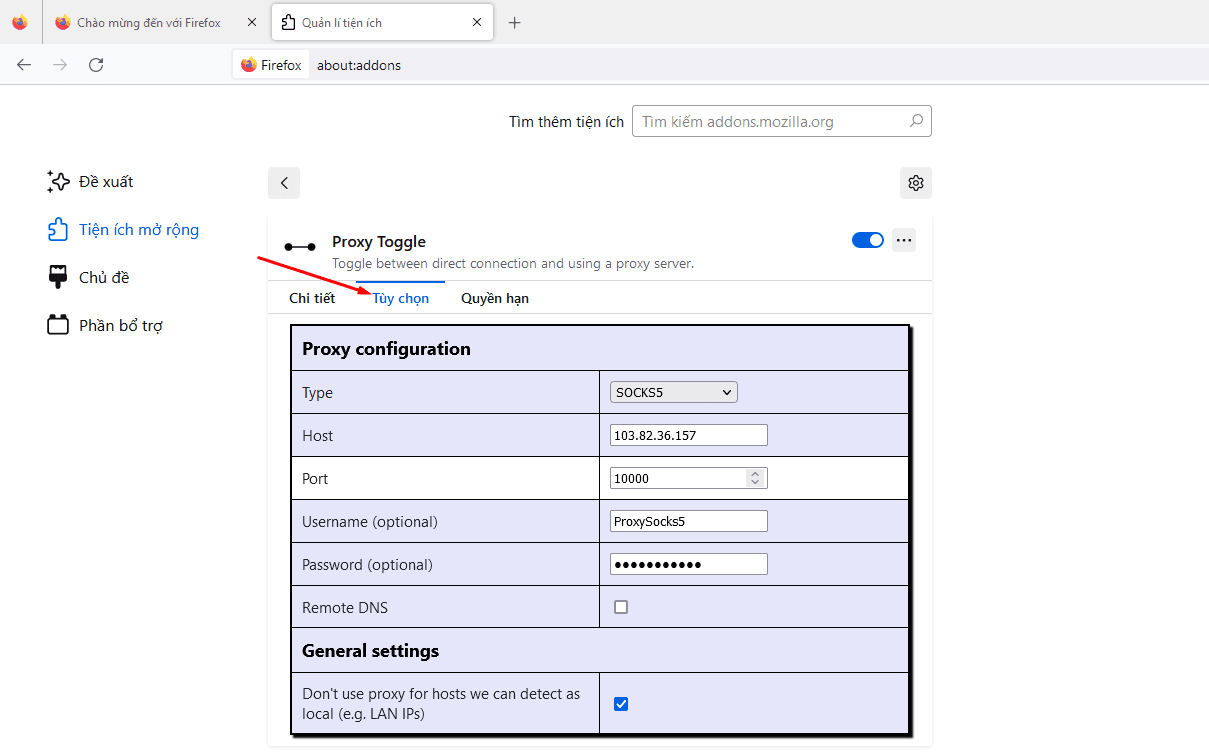Go back to the add-ons list
Viewport: 1209px width, 756px height.
coord(284,183)
